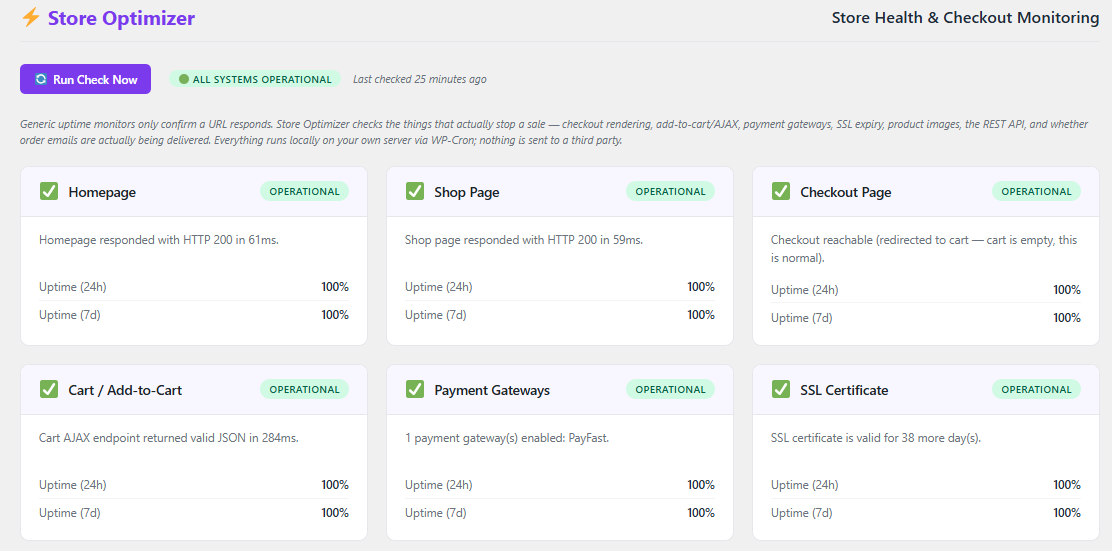
Task: Click the 'Generic uptime monitors only confirm' description paragraph
Action: coord(554,132)
